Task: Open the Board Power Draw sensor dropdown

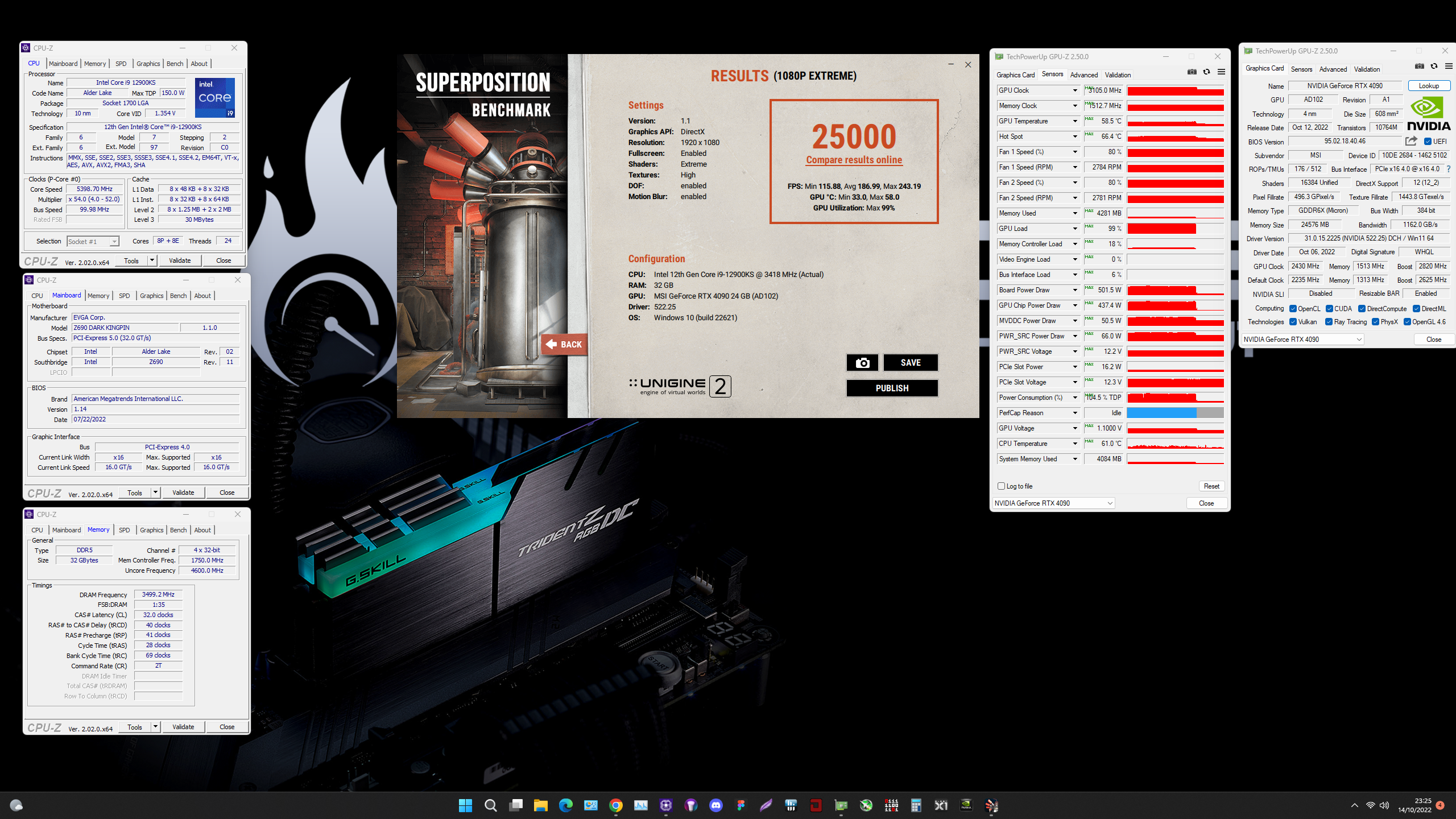Action: coord(1075,290)
